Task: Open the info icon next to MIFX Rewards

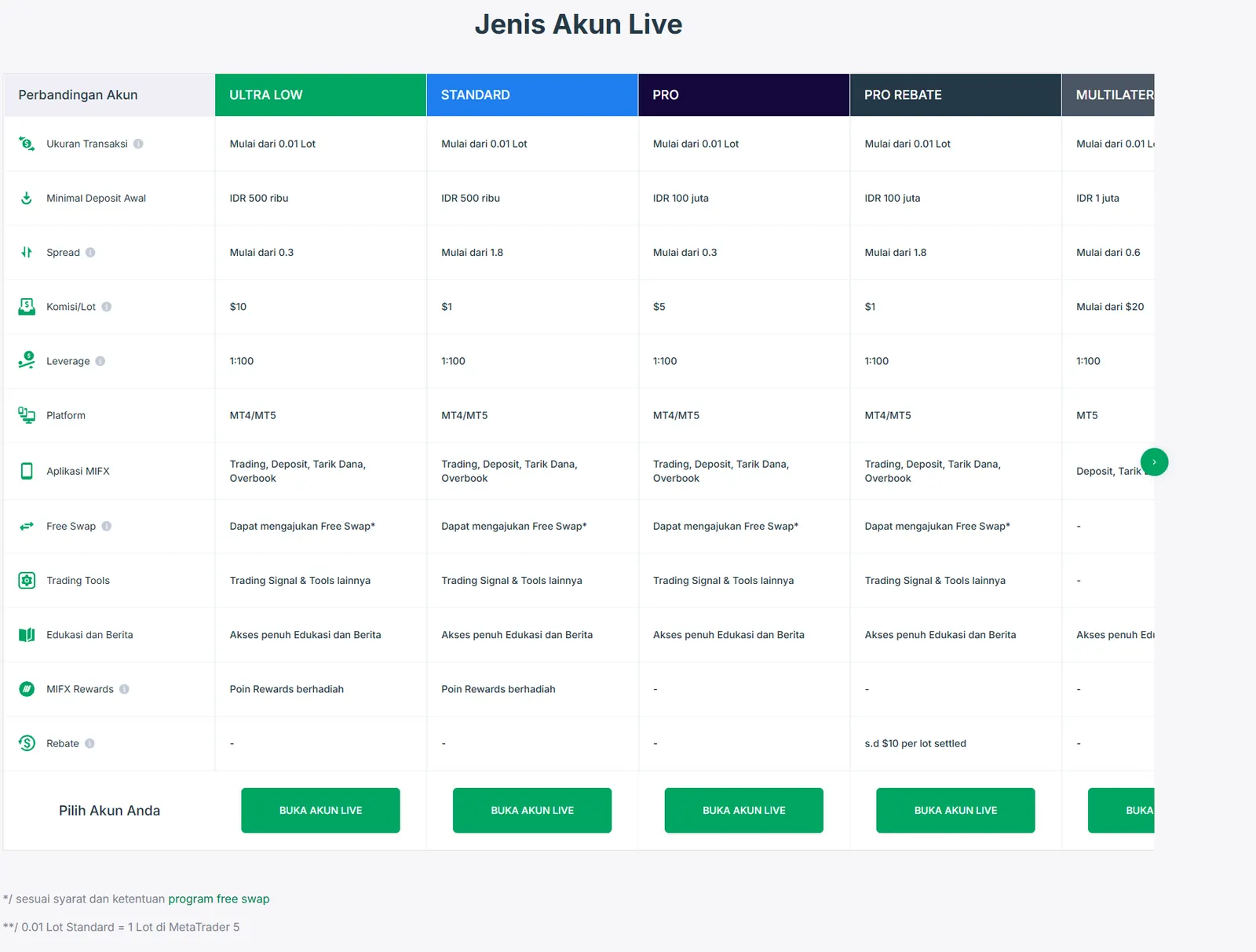Action: click(124, 689)
